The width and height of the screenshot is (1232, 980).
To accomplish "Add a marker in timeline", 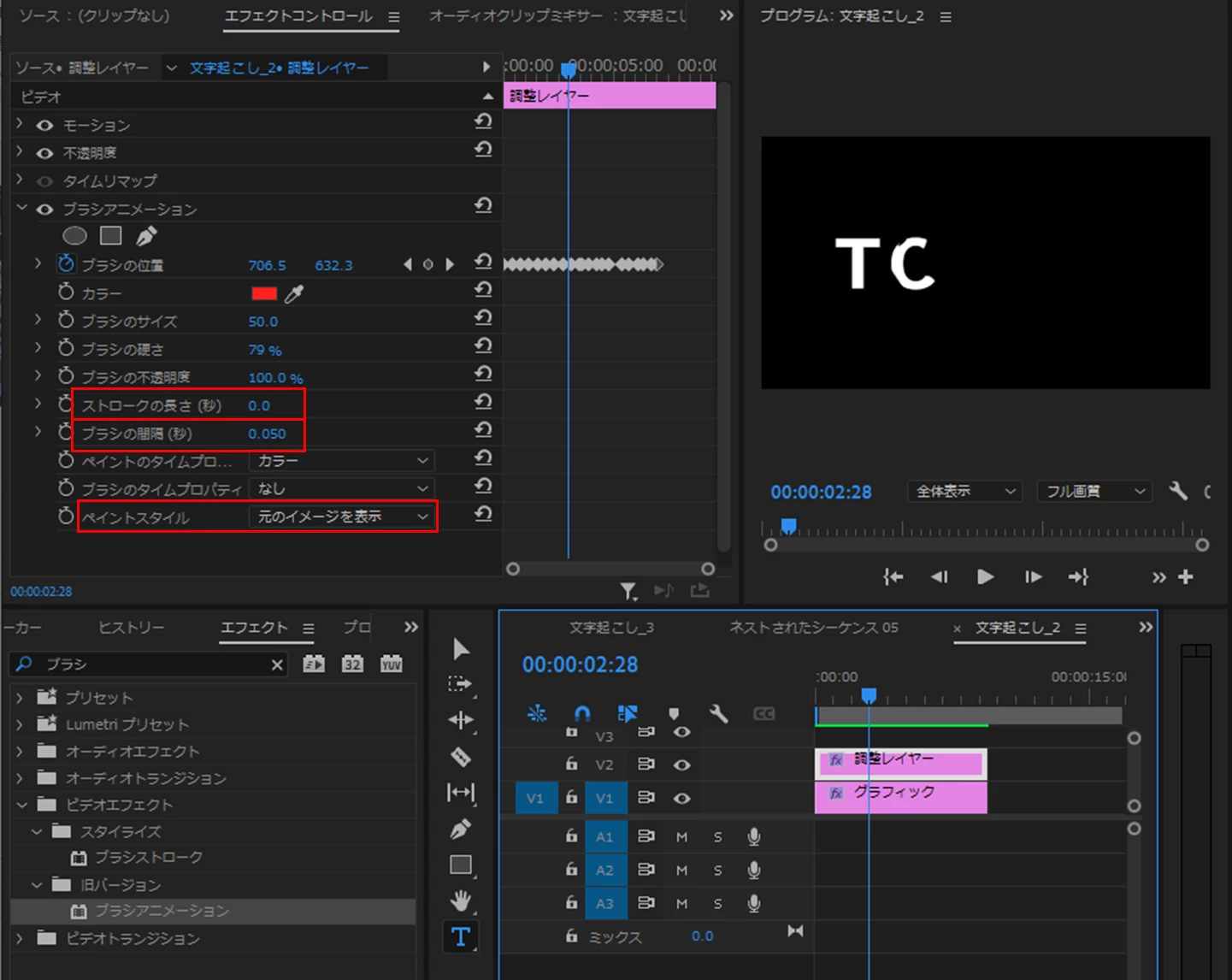I will pyautogui.click(x=674, y=713).
